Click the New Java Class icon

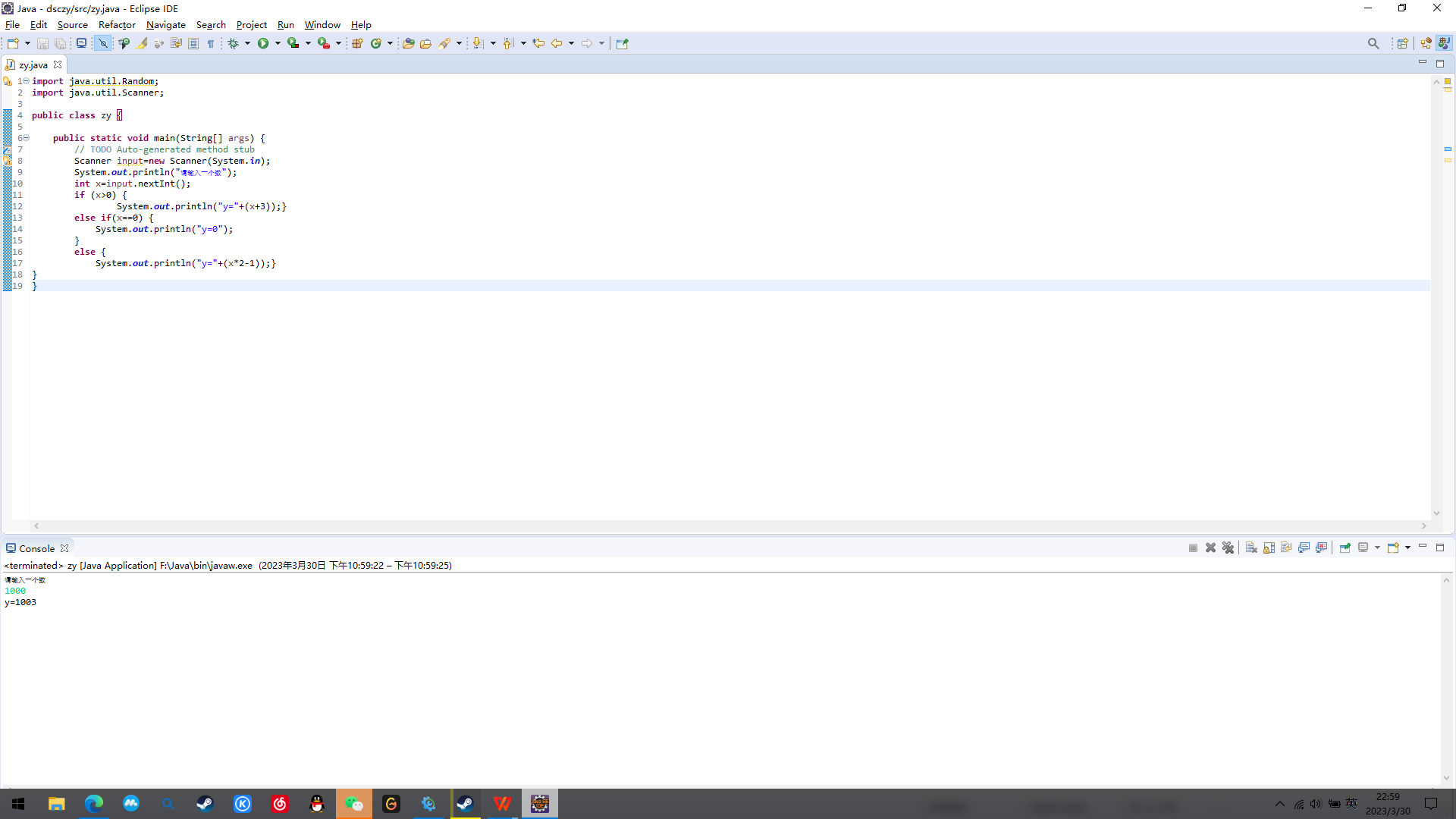click(375, 43)
